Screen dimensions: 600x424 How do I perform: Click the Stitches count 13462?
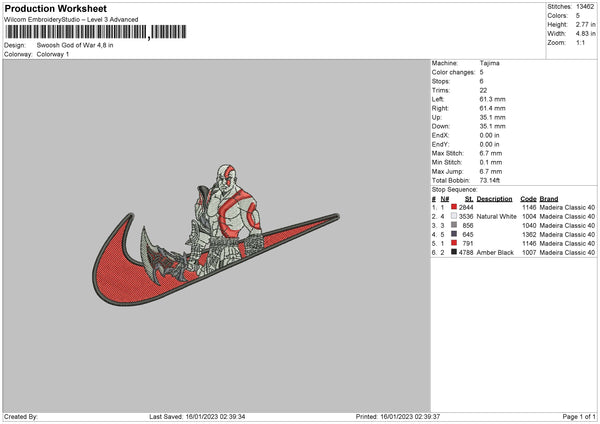(x=585, y=7)
